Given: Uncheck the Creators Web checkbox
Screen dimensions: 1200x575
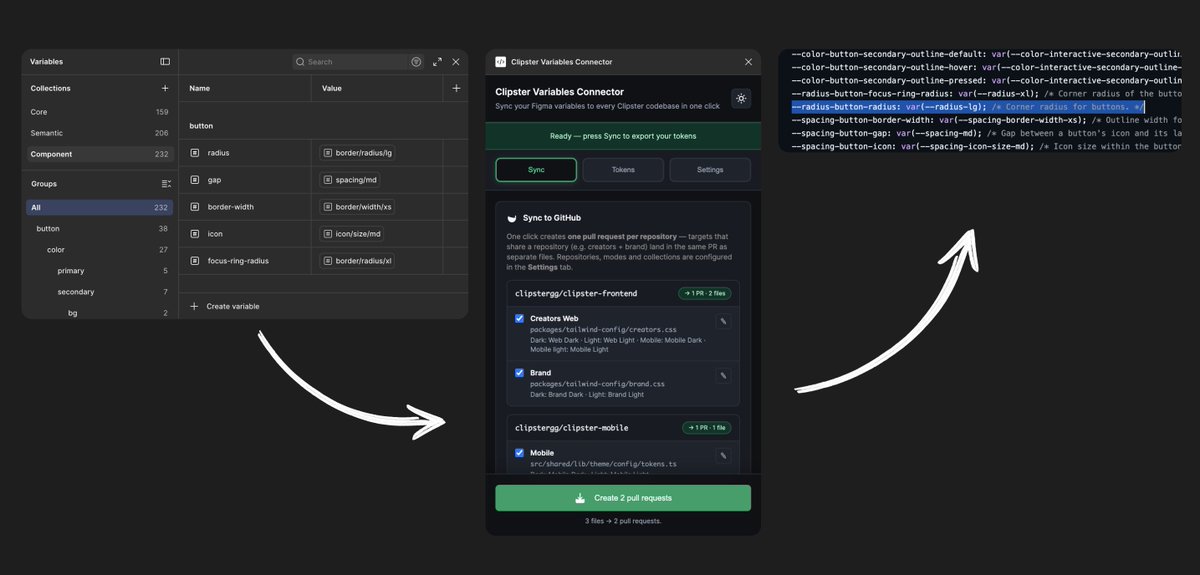Looking at the screenshot, I should 519,319.
